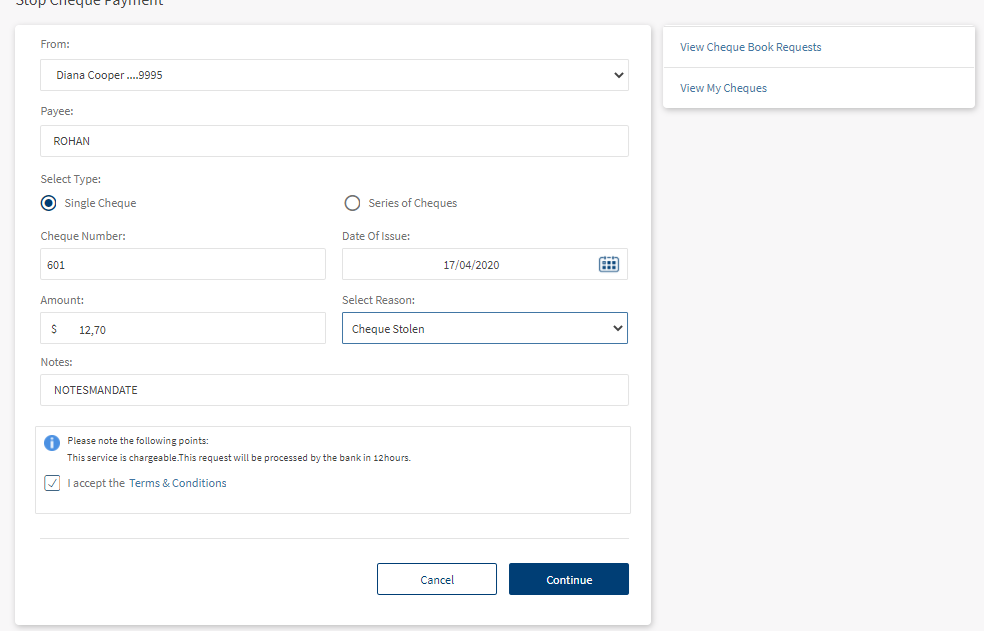Click into the Cheque Number field

183,265
